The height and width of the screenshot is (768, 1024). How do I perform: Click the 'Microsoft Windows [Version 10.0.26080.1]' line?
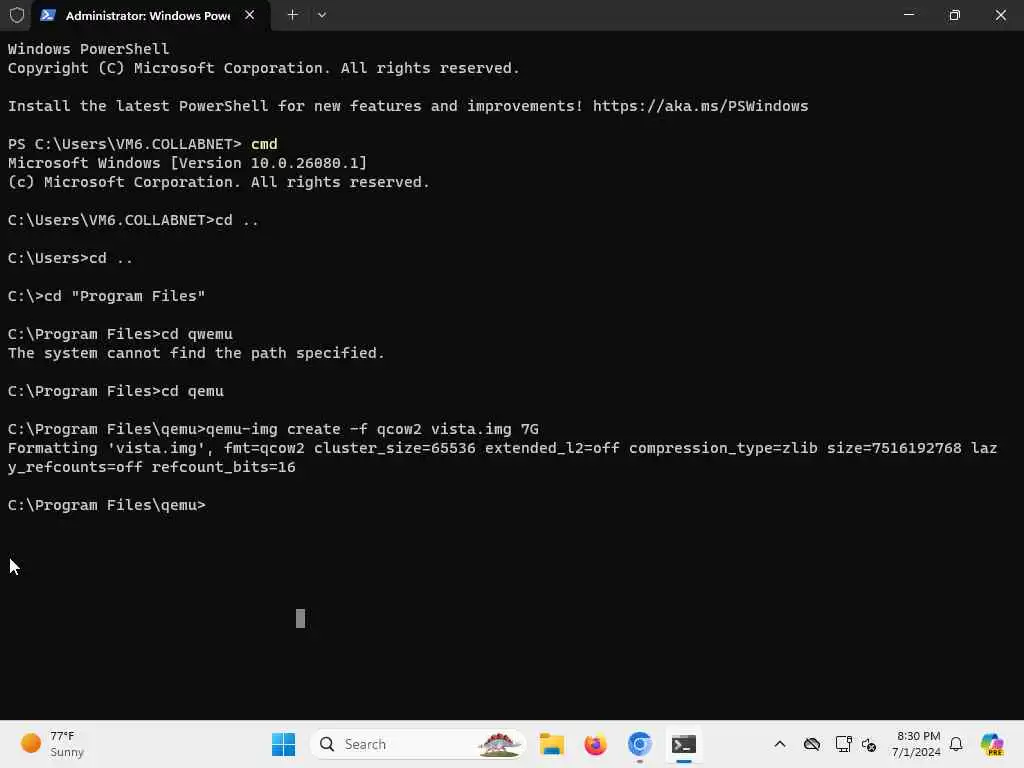click(x=187, y=163)
